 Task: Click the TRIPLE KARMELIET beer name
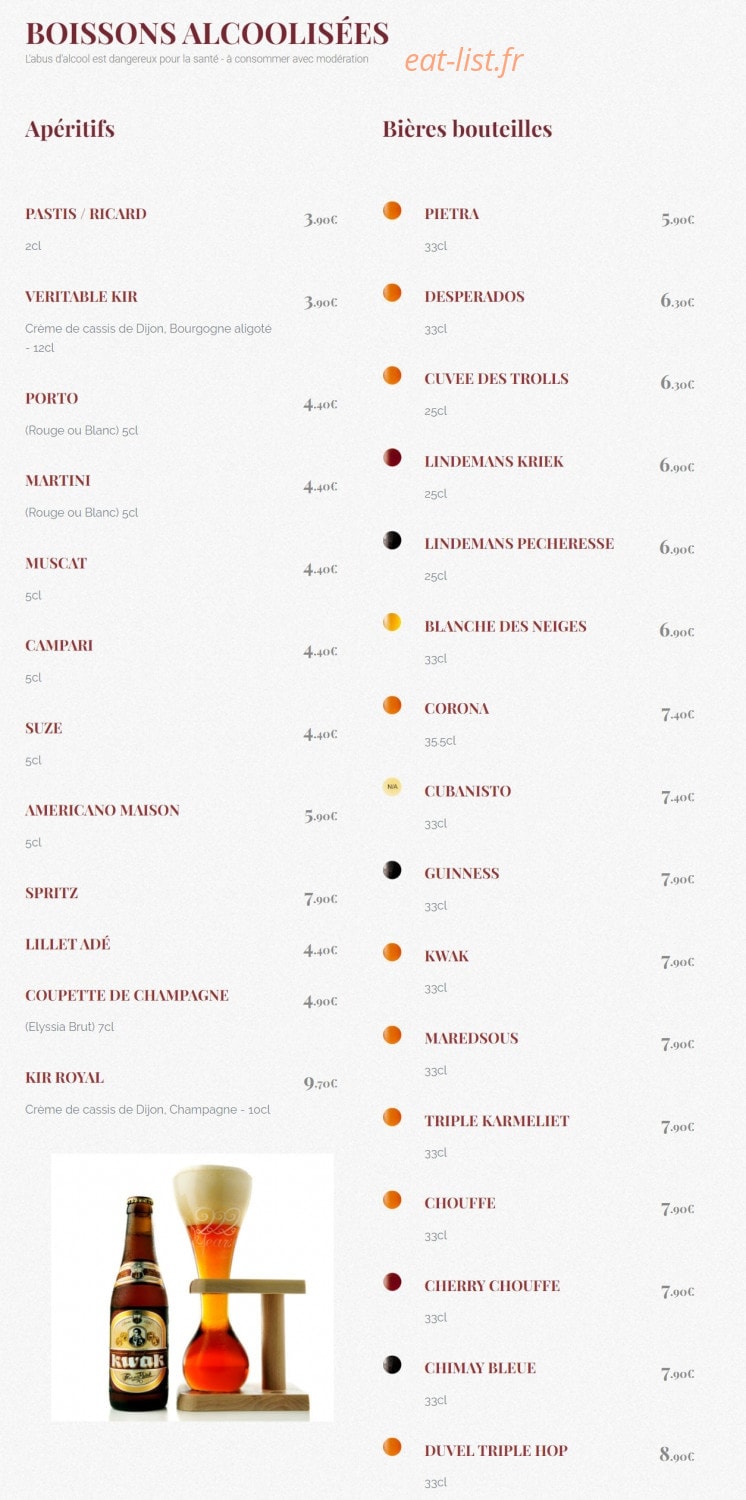point(496,1121)
